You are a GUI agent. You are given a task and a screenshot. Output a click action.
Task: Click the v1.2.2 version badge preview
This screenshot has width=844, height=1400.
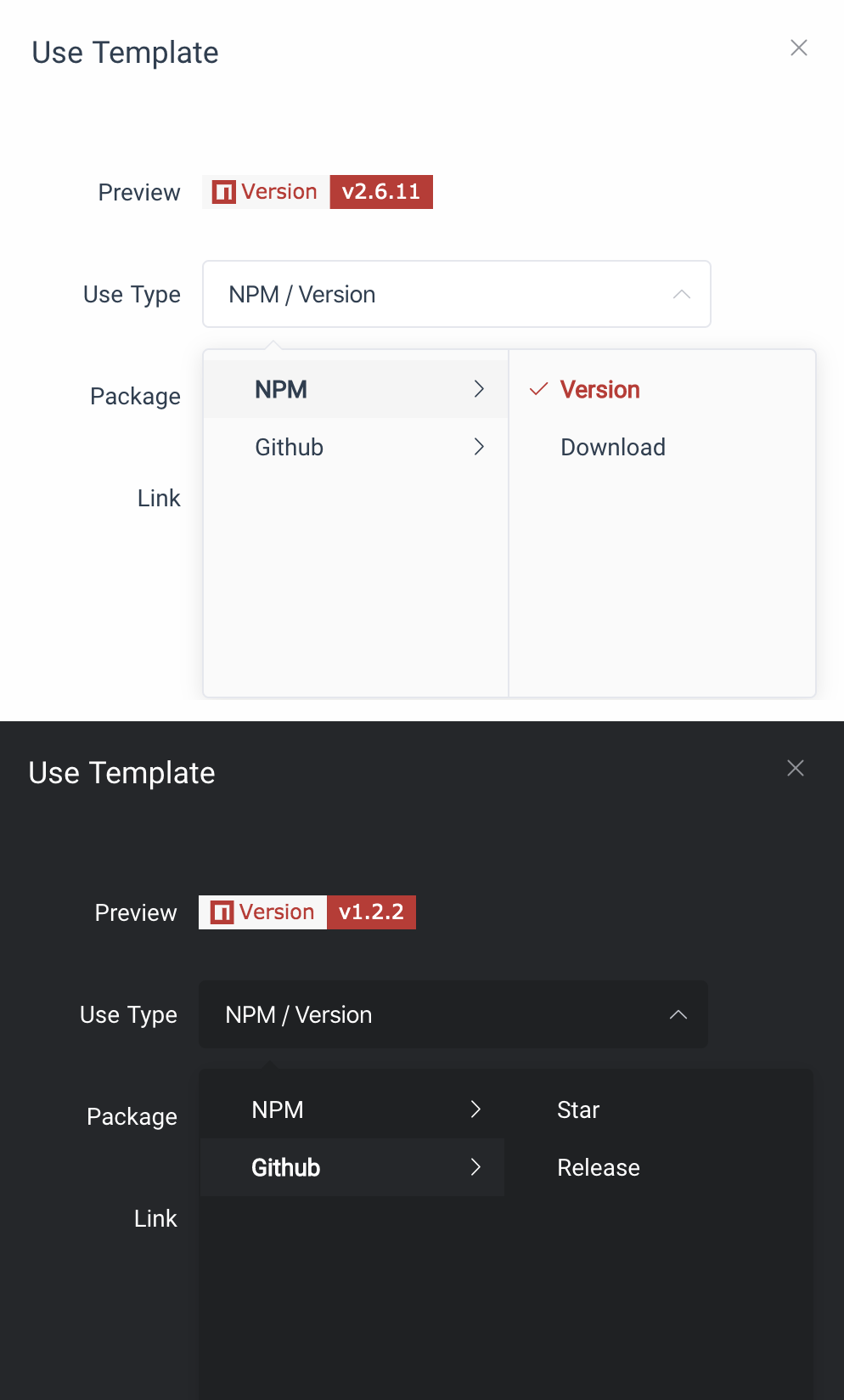click(x=371, y=912)
